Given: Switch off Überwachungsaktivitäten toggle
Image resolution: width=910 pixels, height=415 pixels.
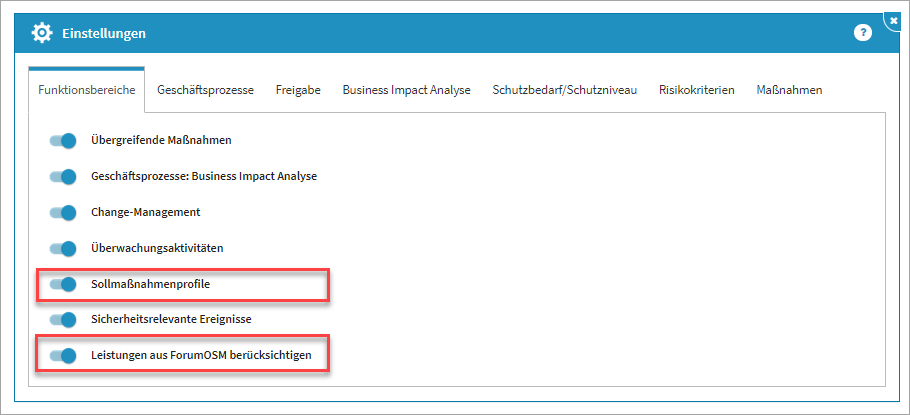Looking at the screenshot, I should click(x=63, y=248).
